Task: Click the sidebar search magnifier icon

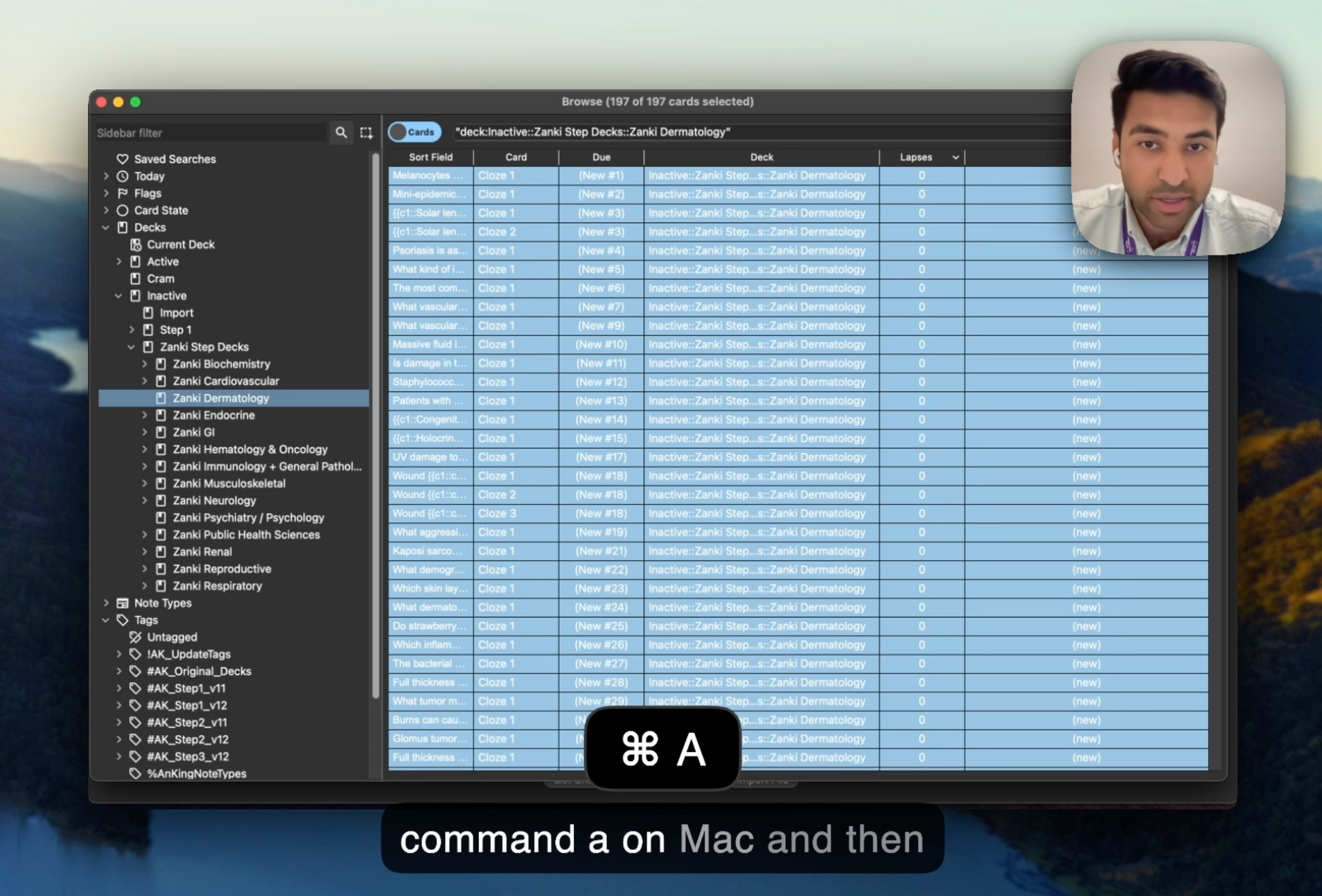Action: (x=341, y=132)
